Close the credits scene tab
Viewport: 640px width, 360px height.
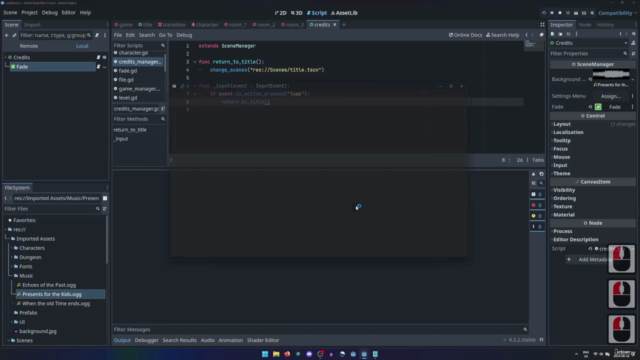(335, 25)
